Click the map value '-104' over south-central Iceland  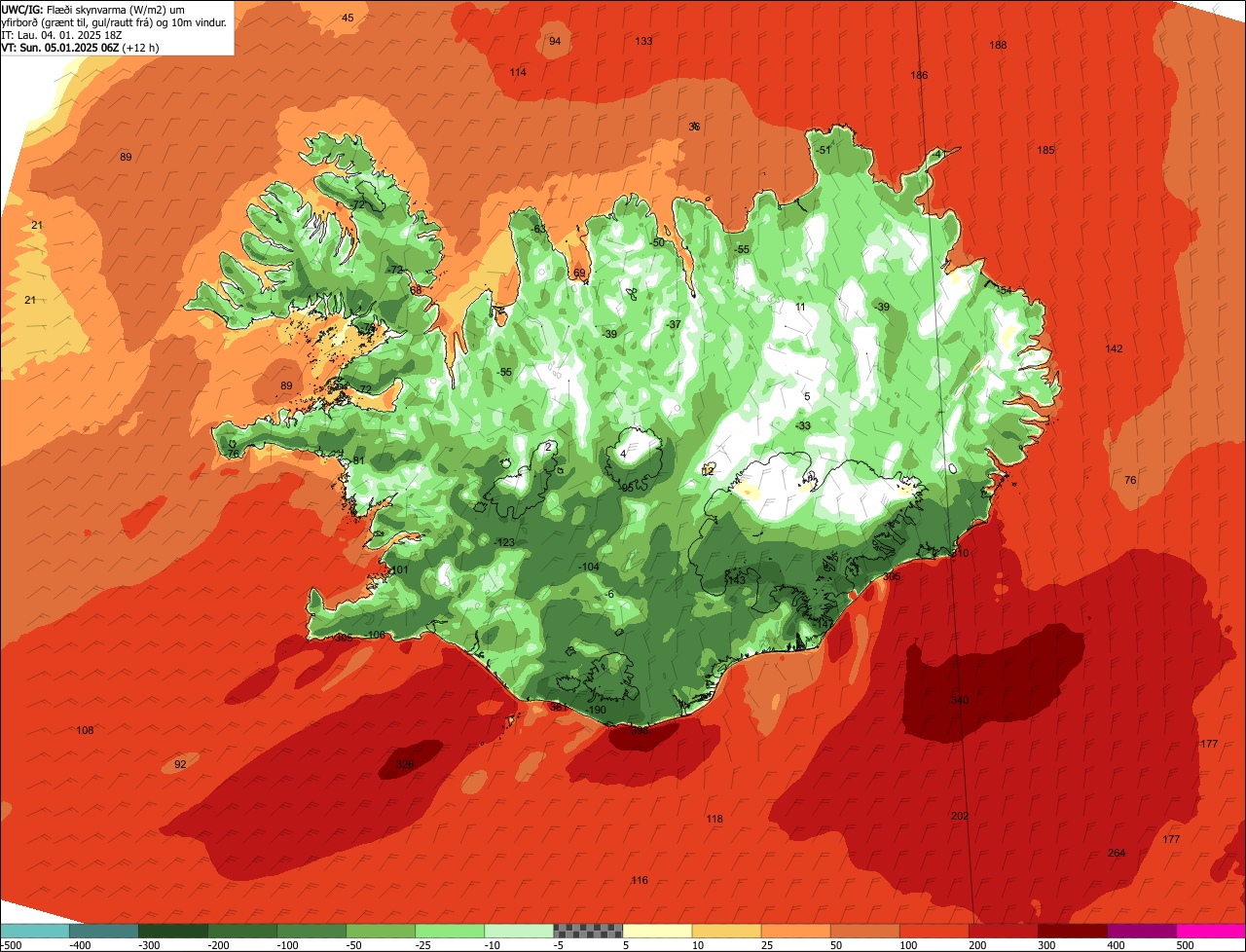[588, 568]
